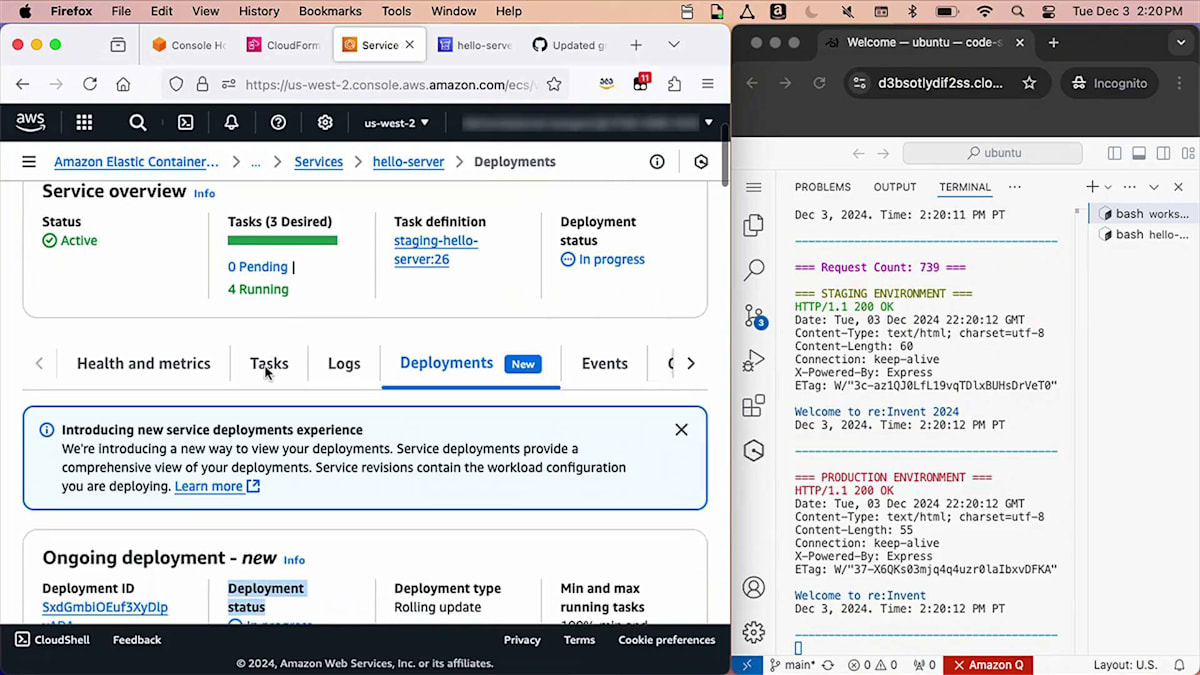1200x675 pixels.
Task: Reload the page in Firefox
Action: [x=90, y=84]
